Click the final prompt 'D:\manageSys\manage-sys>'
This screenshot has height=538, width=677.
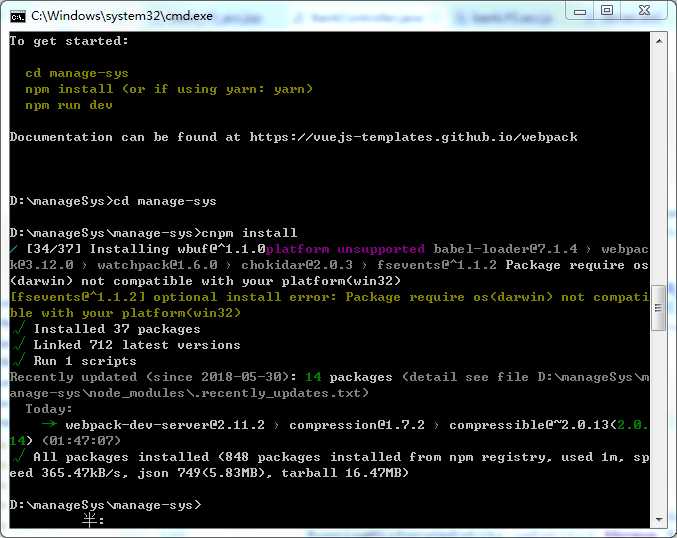105,505
